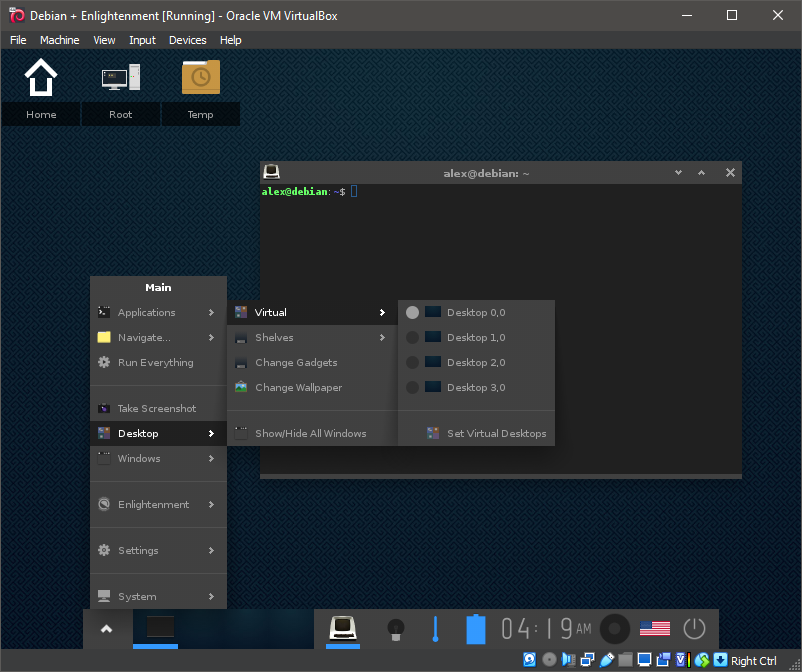Choose Desktop 3,0 in the Virtual submenu
The height and width of the screenshot is (672, 802).
tap(475, 388)
